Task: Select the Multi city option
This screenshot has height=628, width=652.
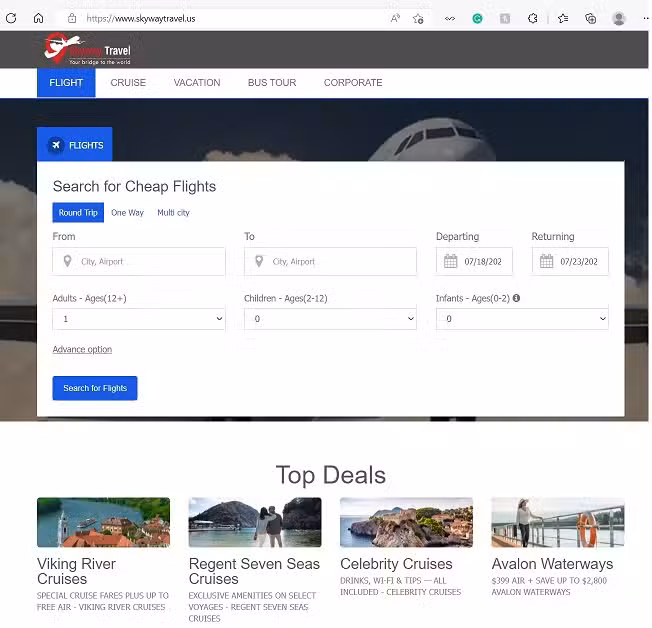Action: (173, 213)
